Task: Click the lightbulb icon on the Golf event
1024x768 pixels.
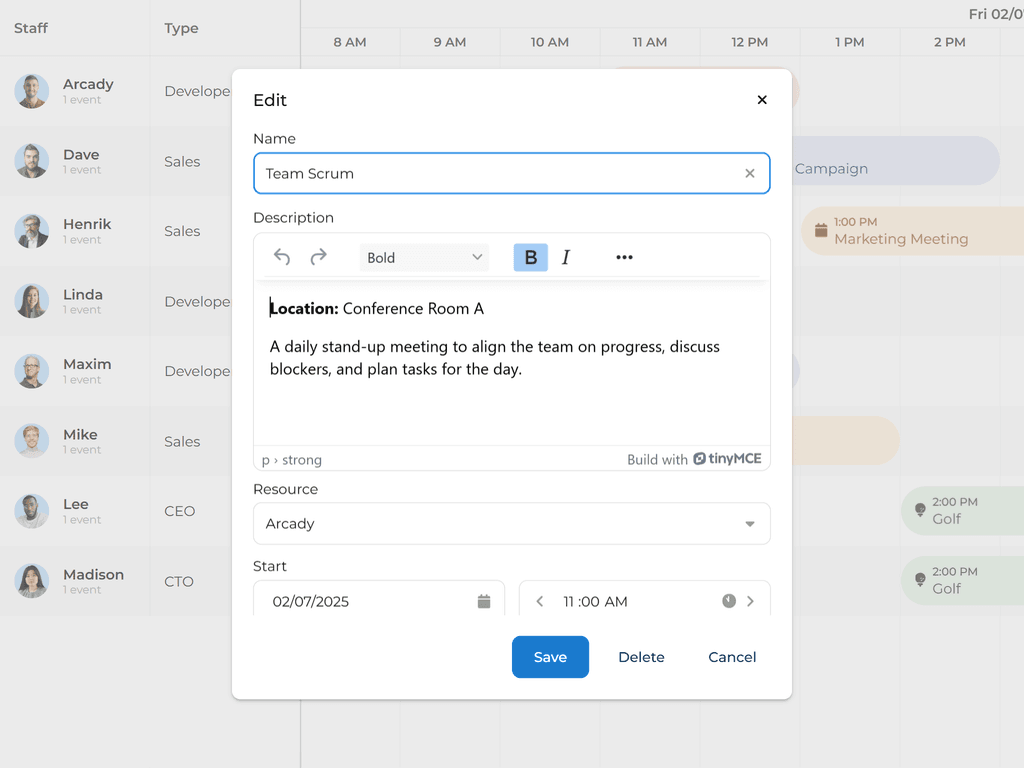Action: tap(921, 510)
